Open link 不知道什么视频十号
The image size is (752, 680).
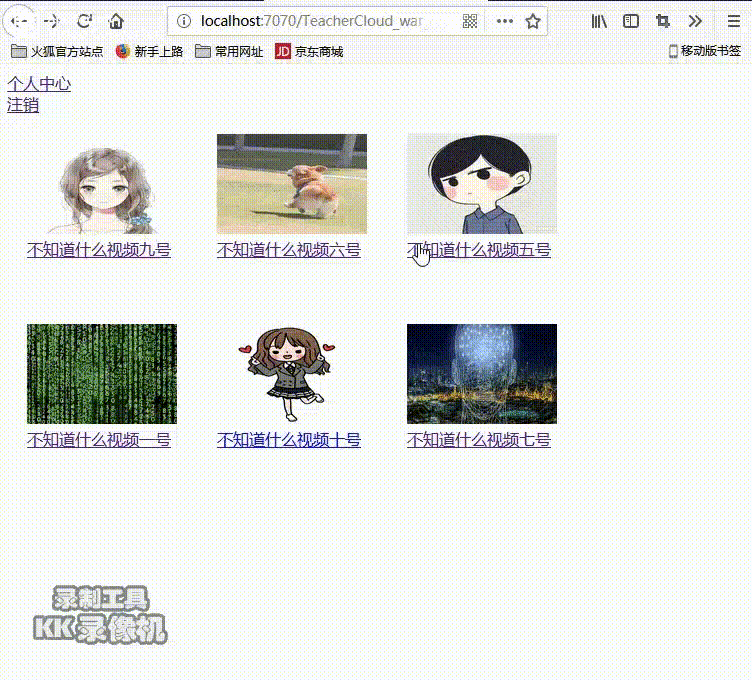click(289, 440)
